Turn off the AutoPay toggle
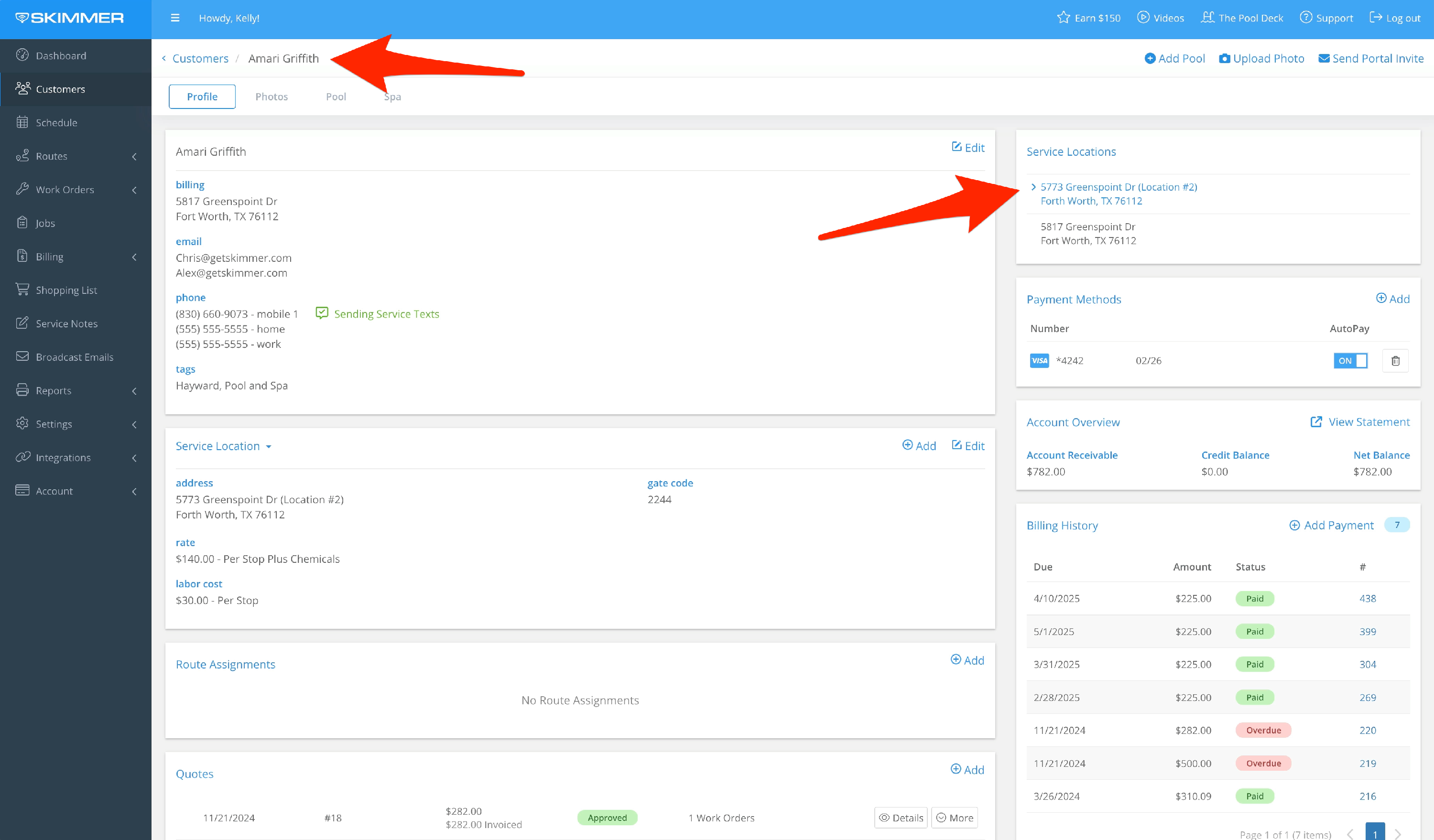Viewport: 1434px width, 840px height. (x=1350, y=361)
